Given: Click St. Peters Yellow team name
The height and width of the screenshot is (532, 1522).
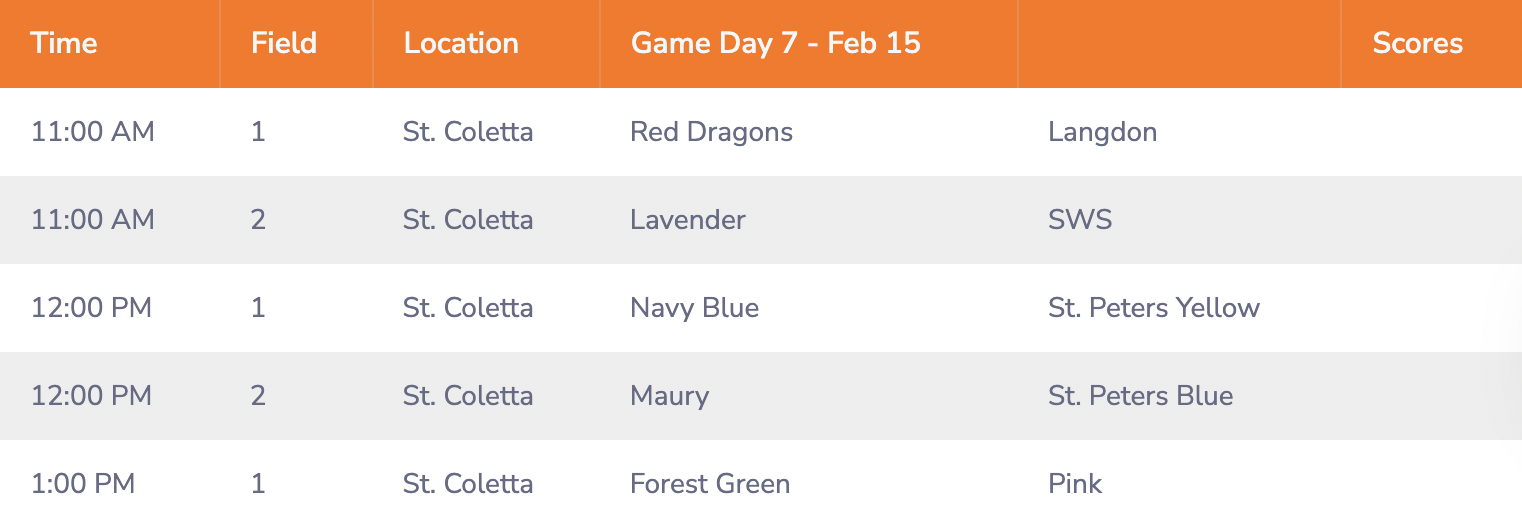Looking at the screenshot, I should [x=1154, y=308].
